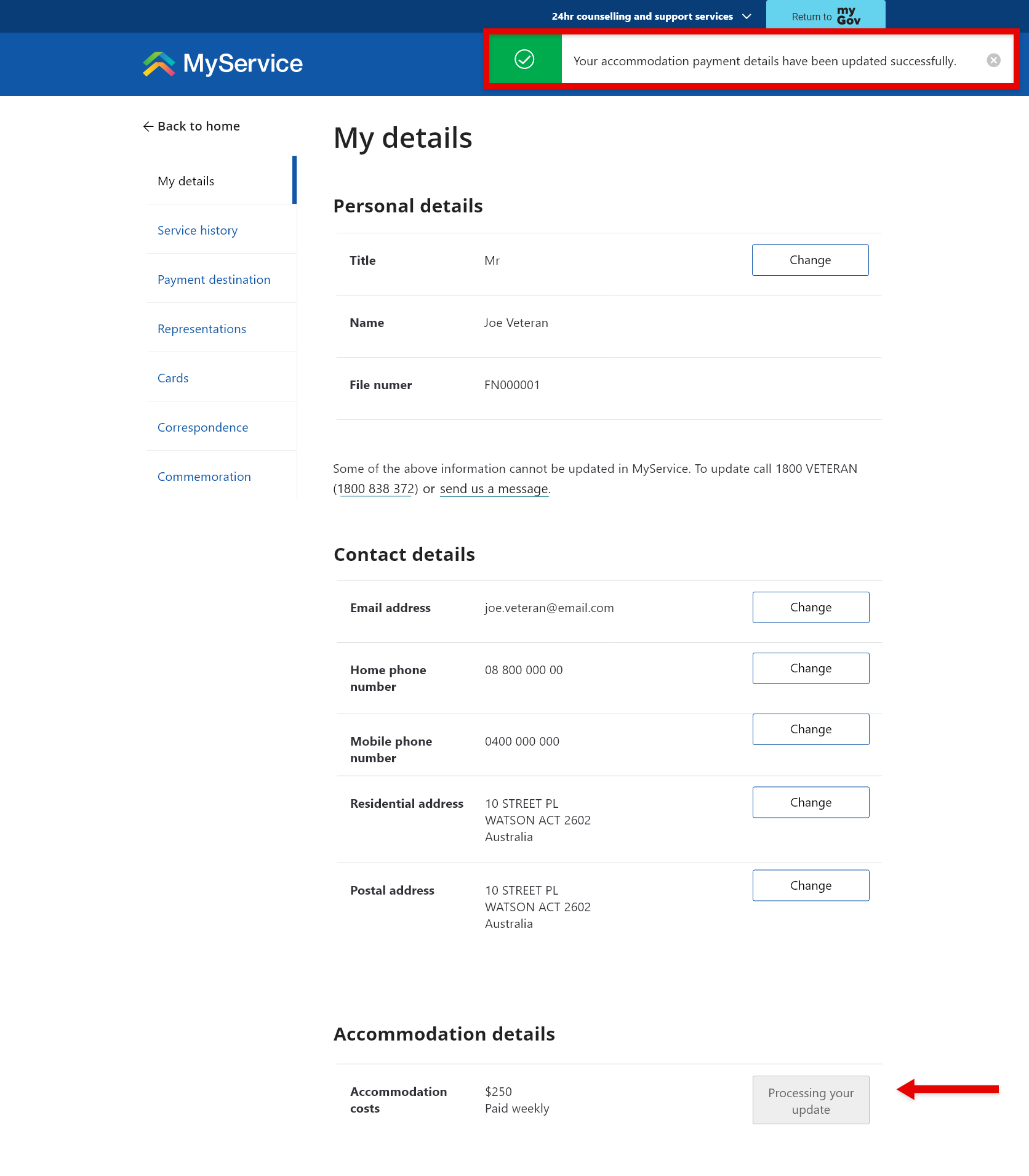Change your email address

point(810,607)
